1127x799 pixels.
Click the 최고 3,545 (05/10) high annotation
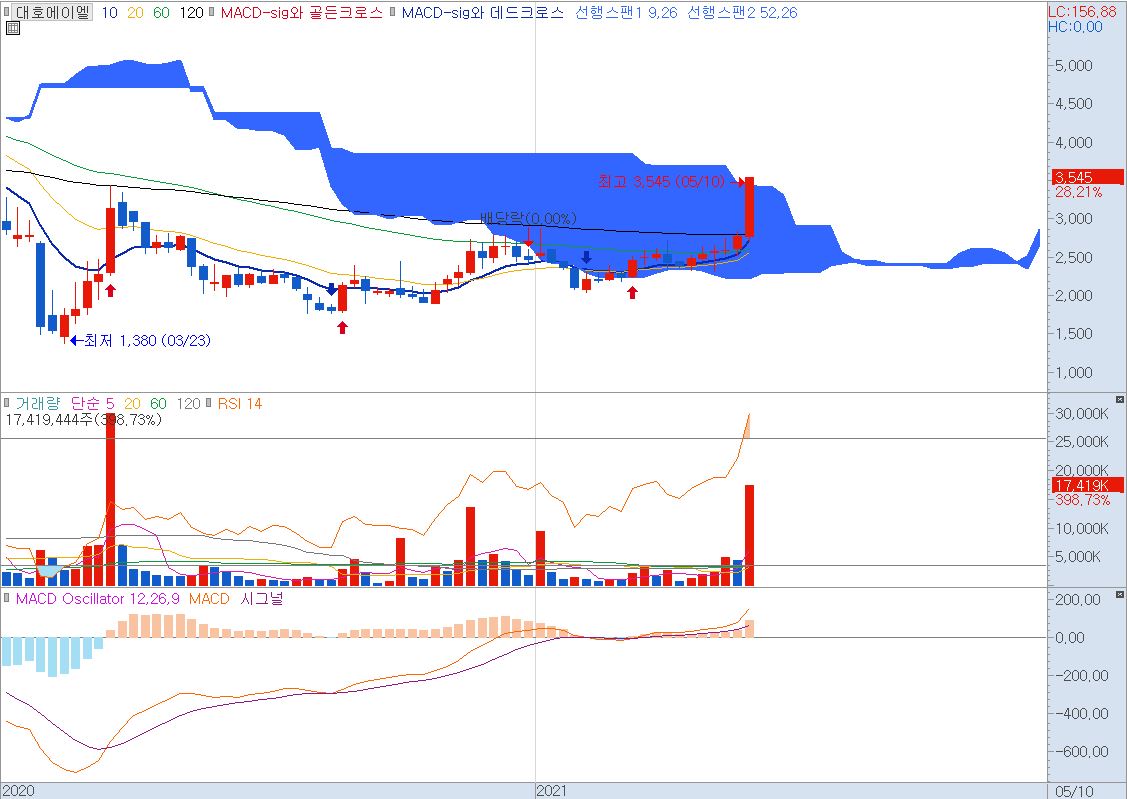point(662,182)
